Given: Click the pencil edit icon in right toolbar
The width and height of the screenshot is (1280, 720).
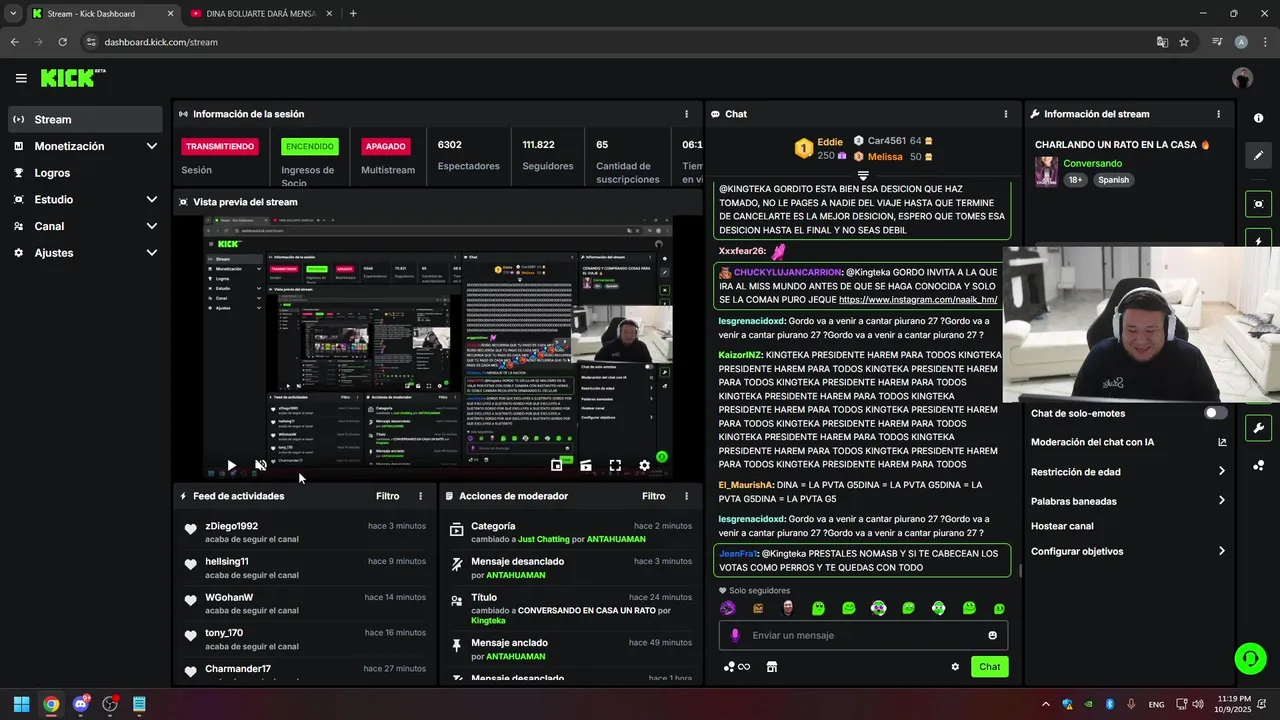Looking at the screenshot, I should coord(1258,155).
